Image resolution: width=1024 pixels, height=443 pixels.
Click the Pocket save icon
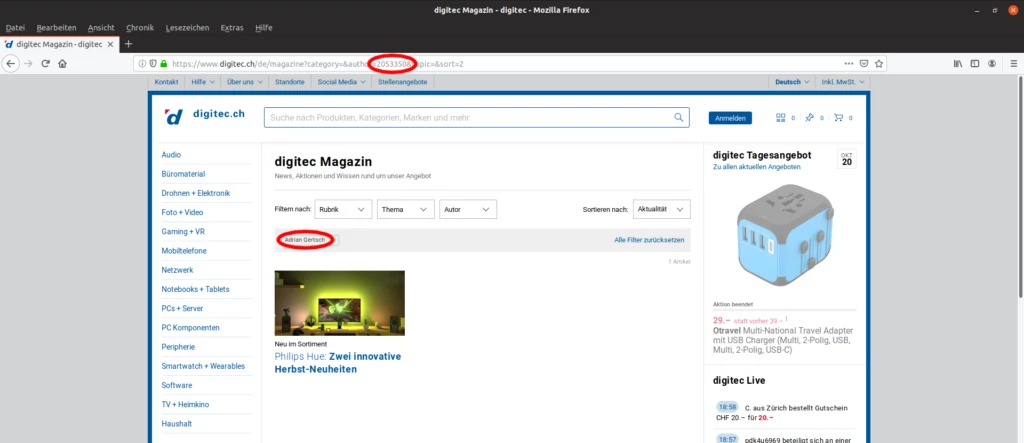pyautogui.click(x=863, y=64)
